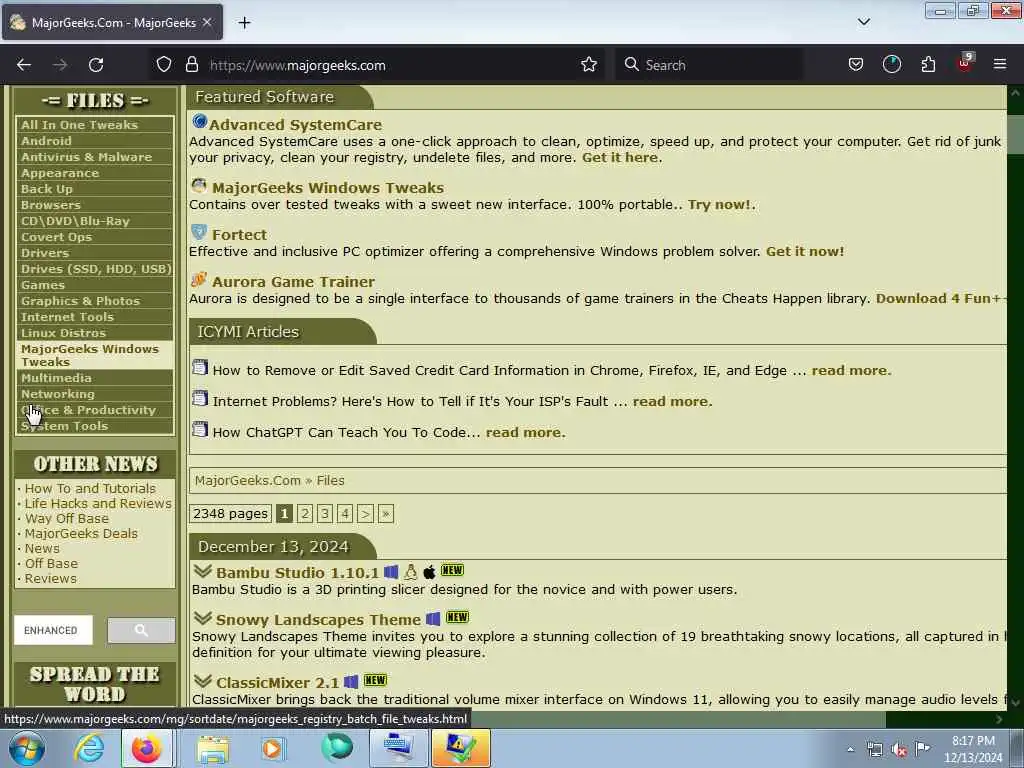Screen dimensions: 1024x768
Task: Open the Advanced SystemCare title link
Action: click(295, 125)
